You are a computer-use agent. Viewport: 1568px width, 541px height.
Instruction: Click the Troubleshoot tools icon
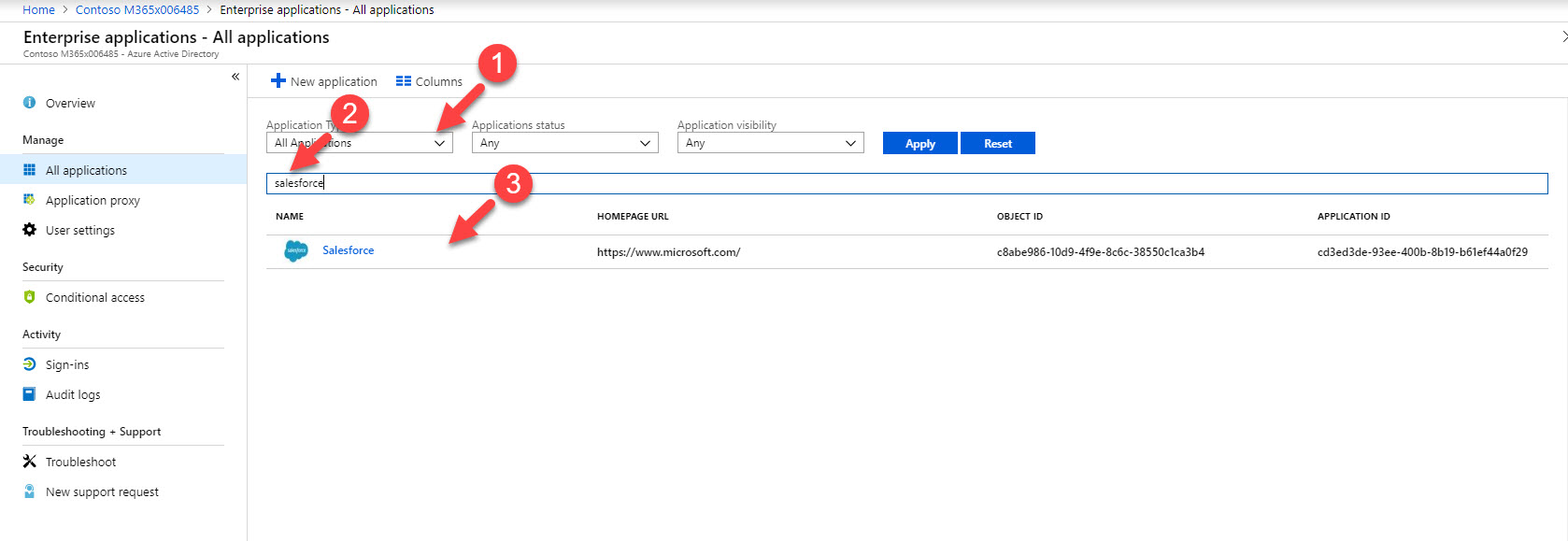tap(29, 462)
